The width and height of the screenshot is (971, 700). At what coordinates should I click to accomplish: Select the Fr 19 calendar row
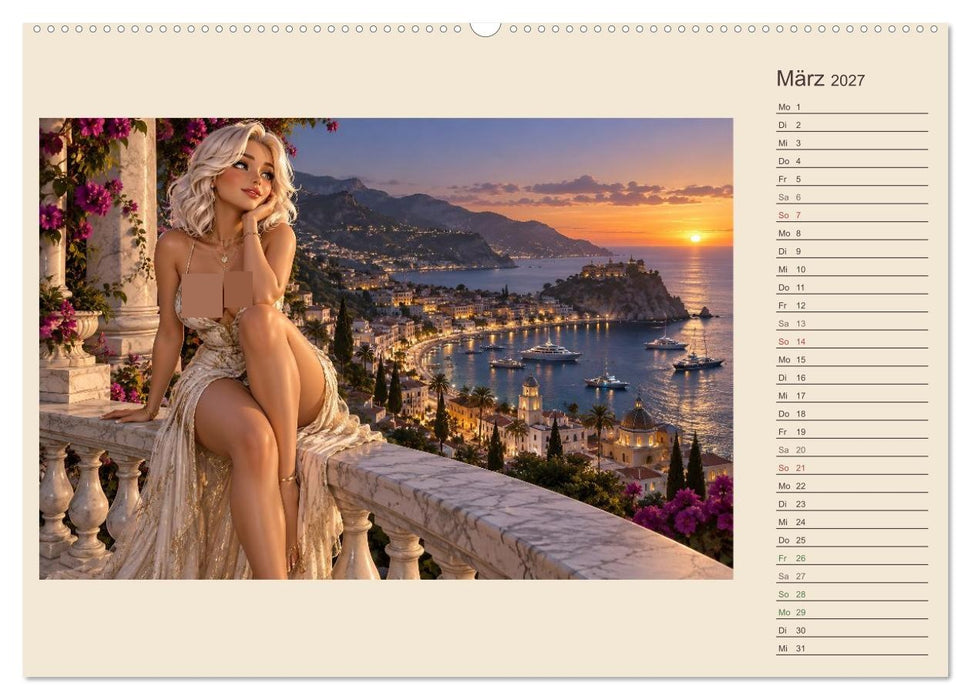pos(852,432)
